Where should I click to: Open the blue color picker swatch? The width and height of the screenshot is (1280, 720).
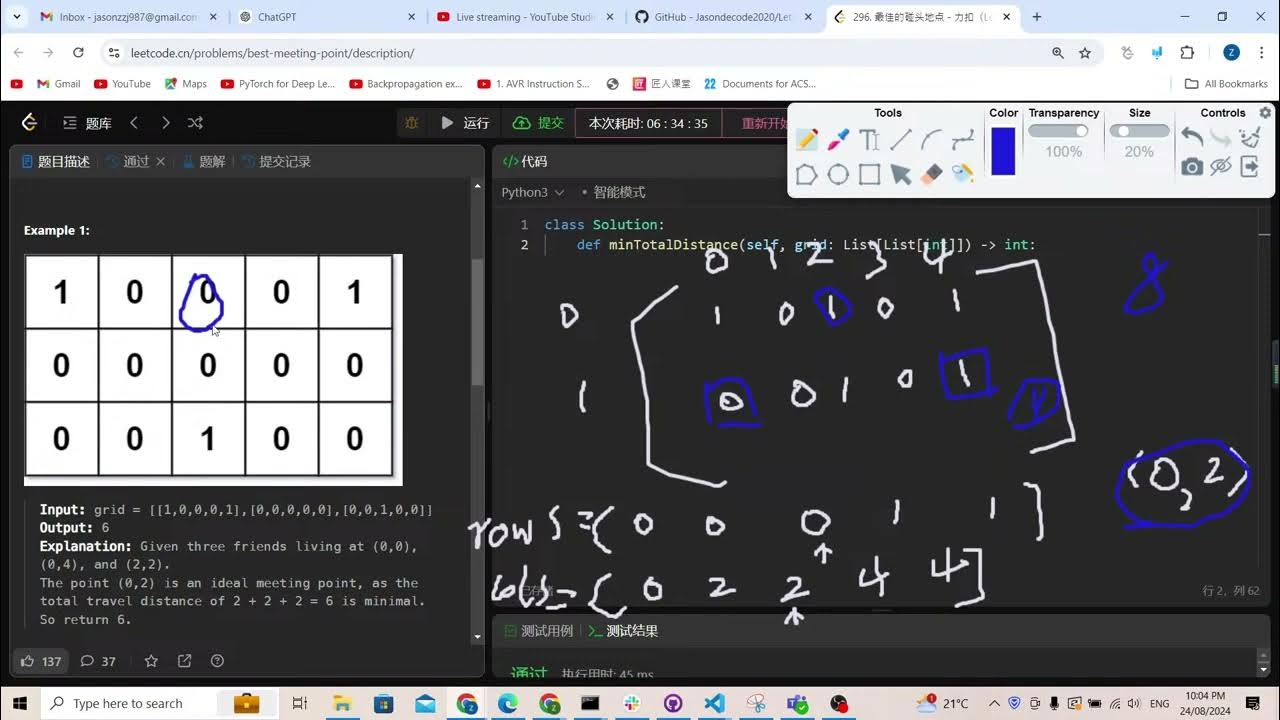pos(1003,151)
